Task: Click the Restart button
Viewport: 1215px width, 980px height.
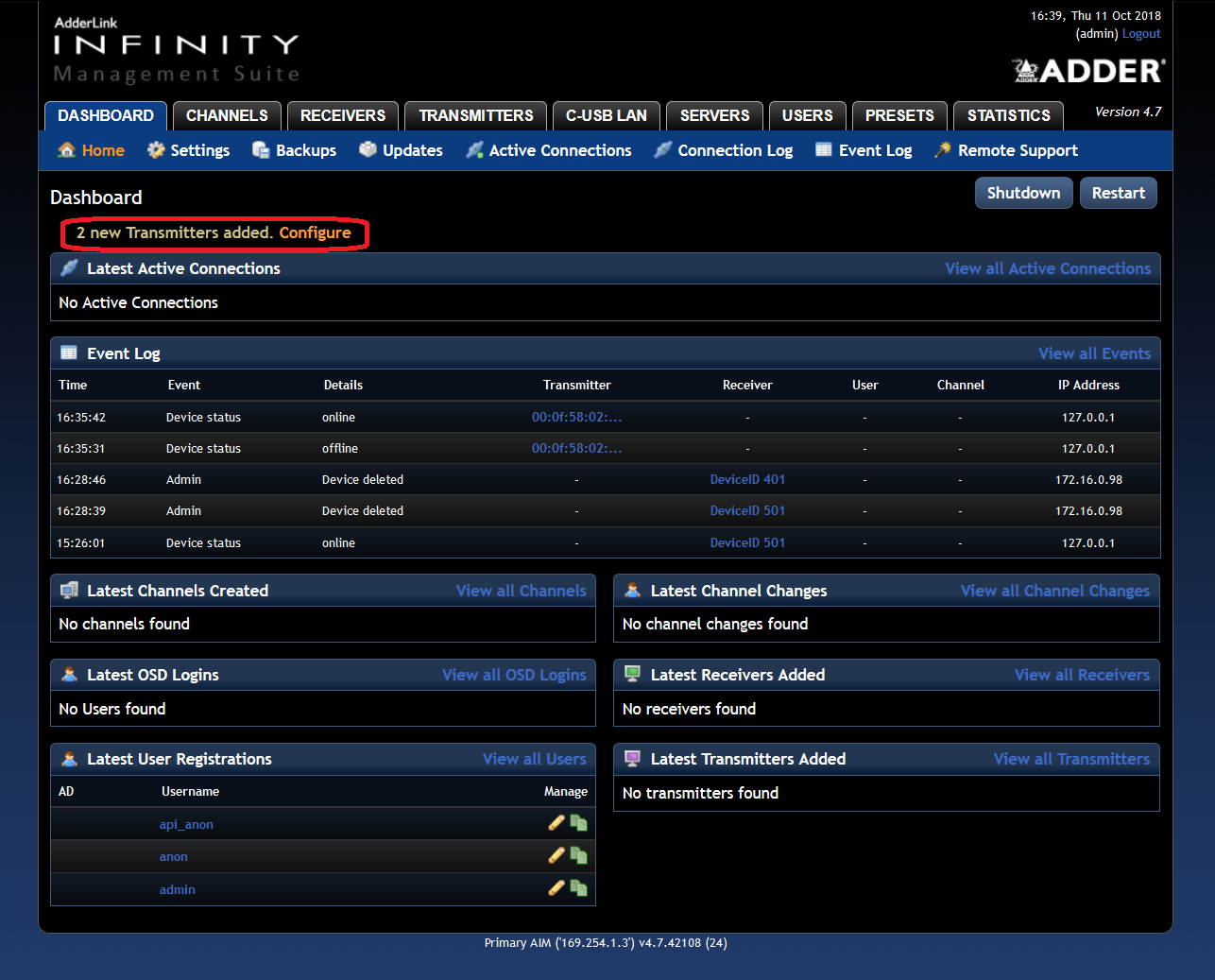Action: (1119, 193)
